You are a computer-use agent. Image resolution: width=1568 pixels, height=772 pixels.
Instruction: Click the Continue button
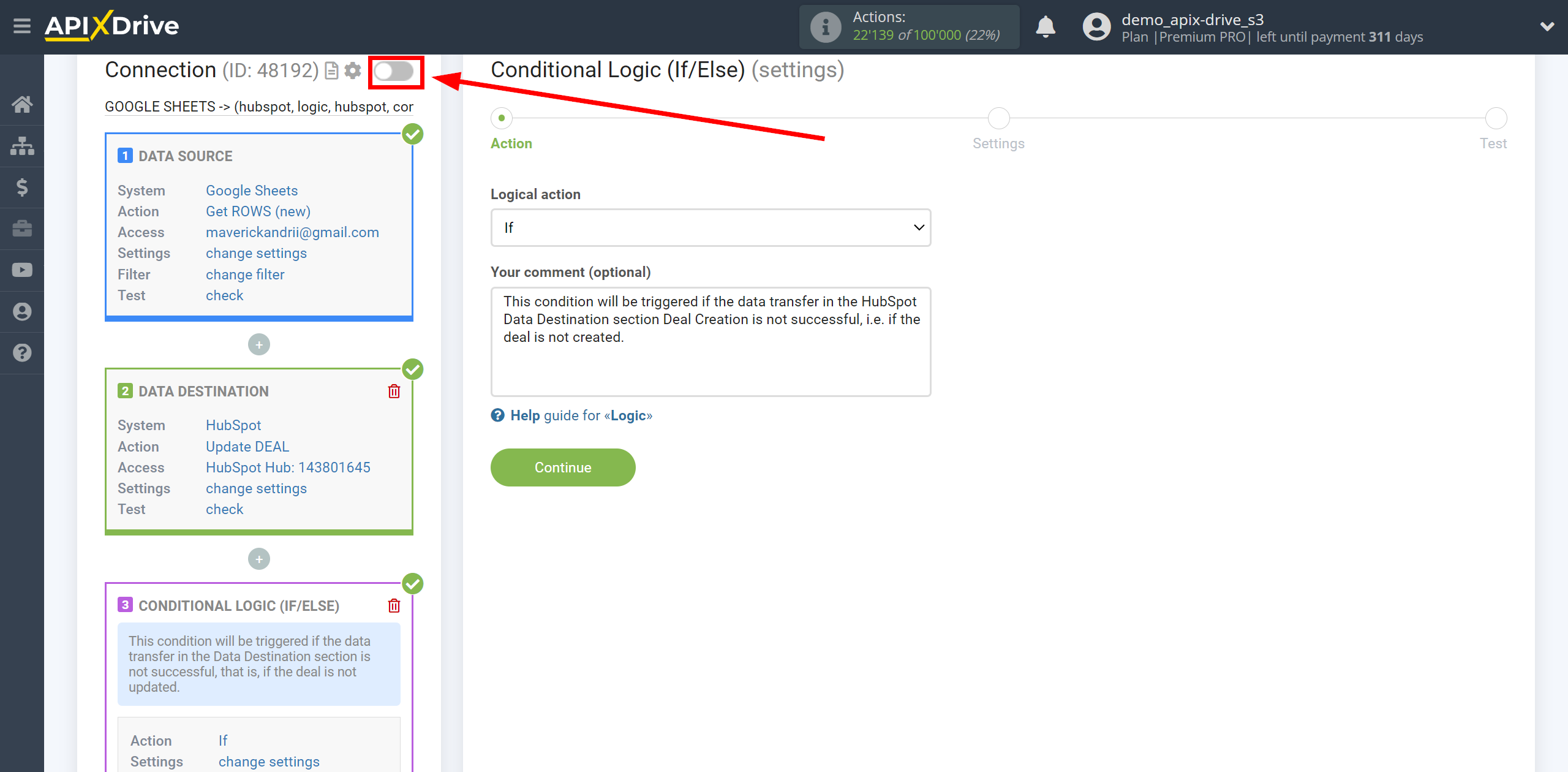(561, 467)
